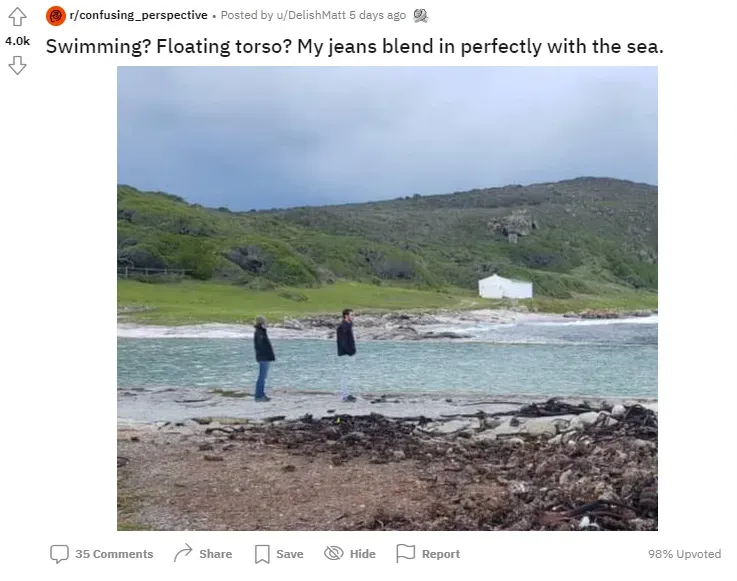Click the Report button label
This screenshot has width=737, height=581.
point(440,554)
